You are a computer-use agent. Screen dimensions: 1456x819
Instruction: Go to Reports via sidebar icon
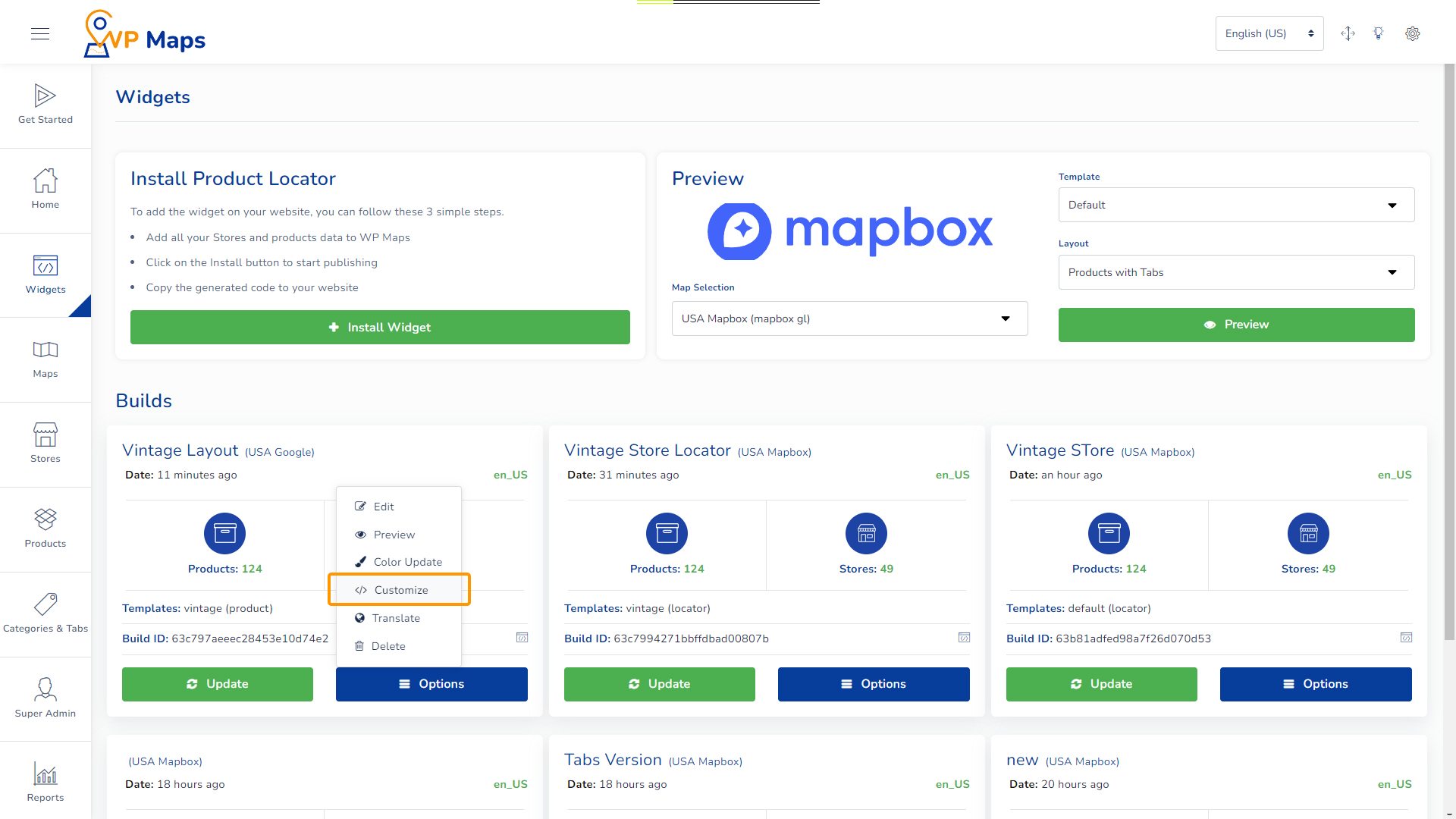pos(45,781)
